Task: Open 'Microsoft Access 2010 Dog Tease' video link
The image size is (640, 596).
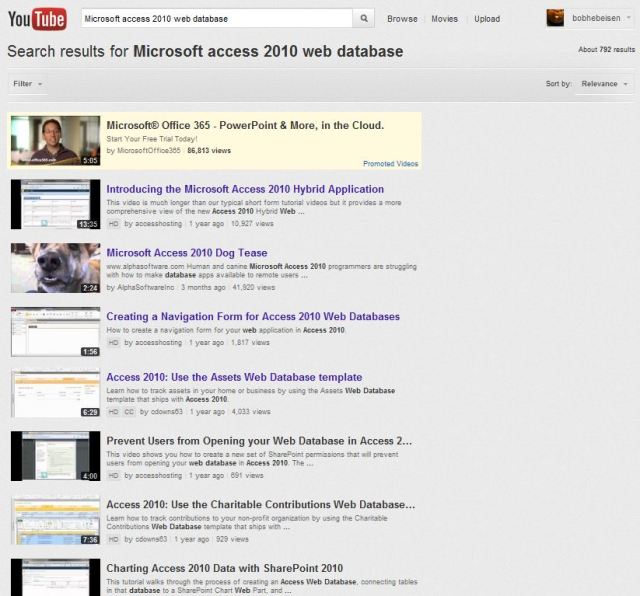Action: 187,253
